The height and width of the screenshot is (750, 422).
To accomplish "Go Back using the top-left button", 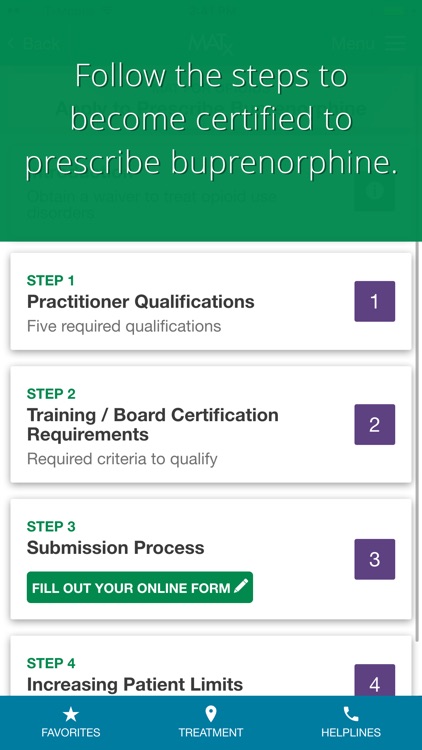I will tap(33, 44).
